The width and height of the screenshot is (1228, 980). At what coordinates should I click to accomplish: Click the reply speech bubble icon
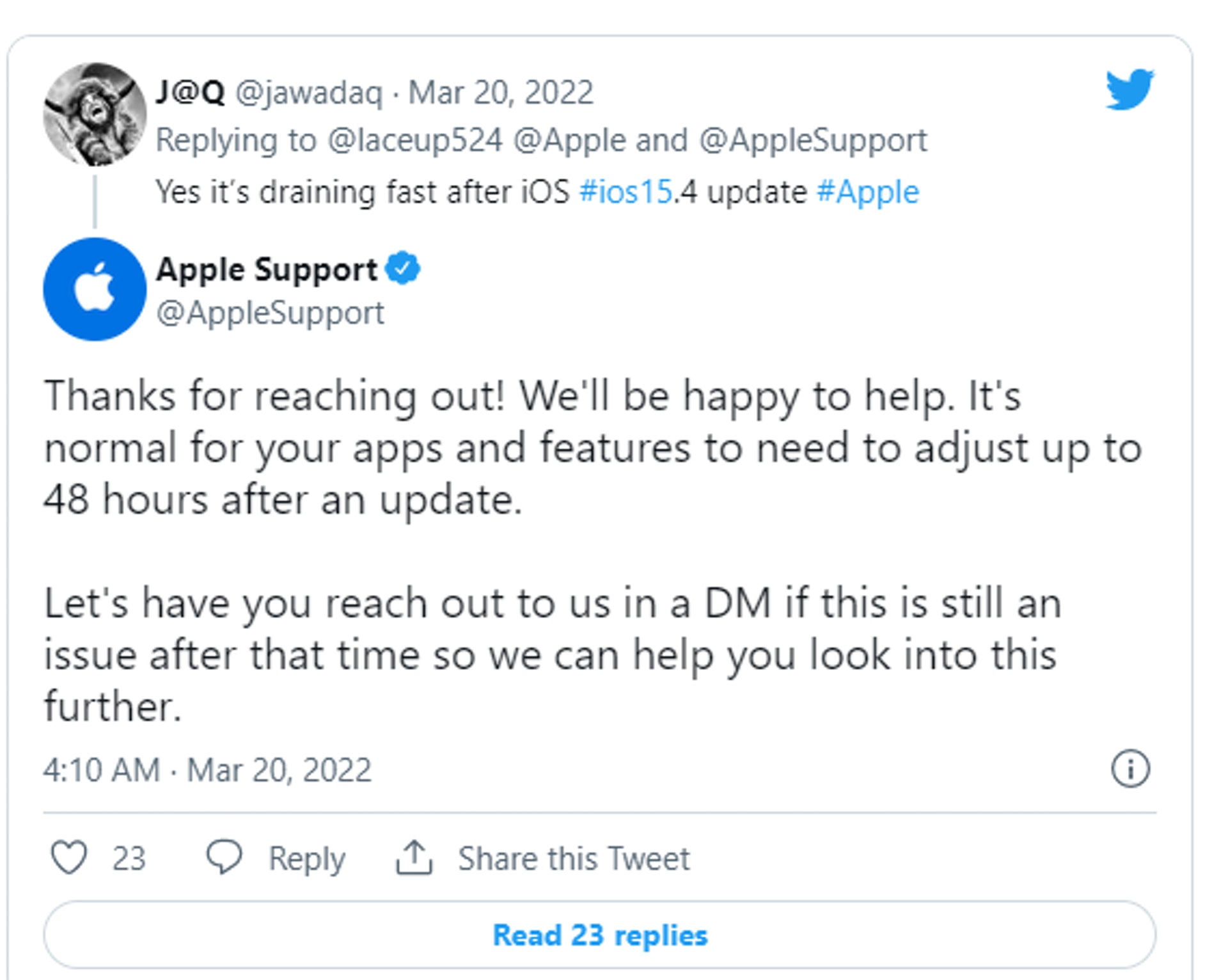point(224,857)
